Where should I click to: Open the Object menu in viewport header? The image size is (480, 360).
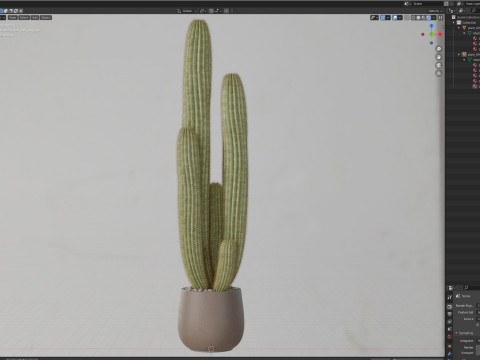[46, 17]
